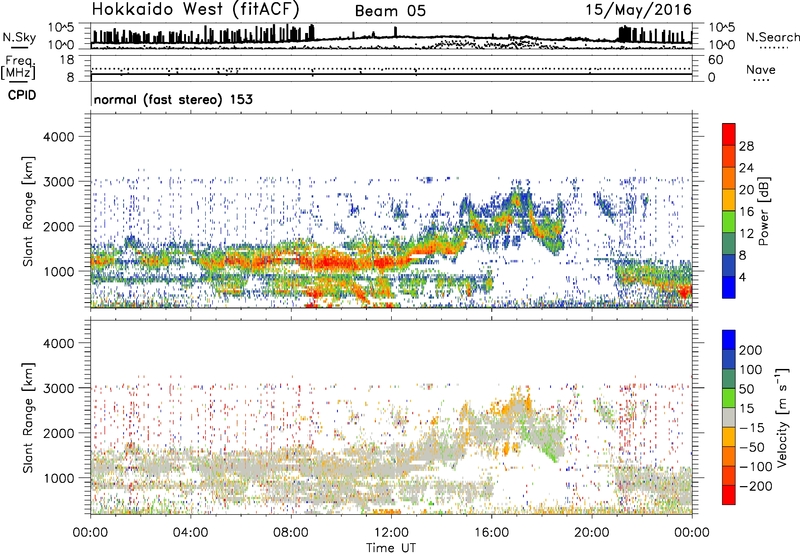
Task: Pick the light green segment of power colorbar
Action: click(x=729, y=221)
